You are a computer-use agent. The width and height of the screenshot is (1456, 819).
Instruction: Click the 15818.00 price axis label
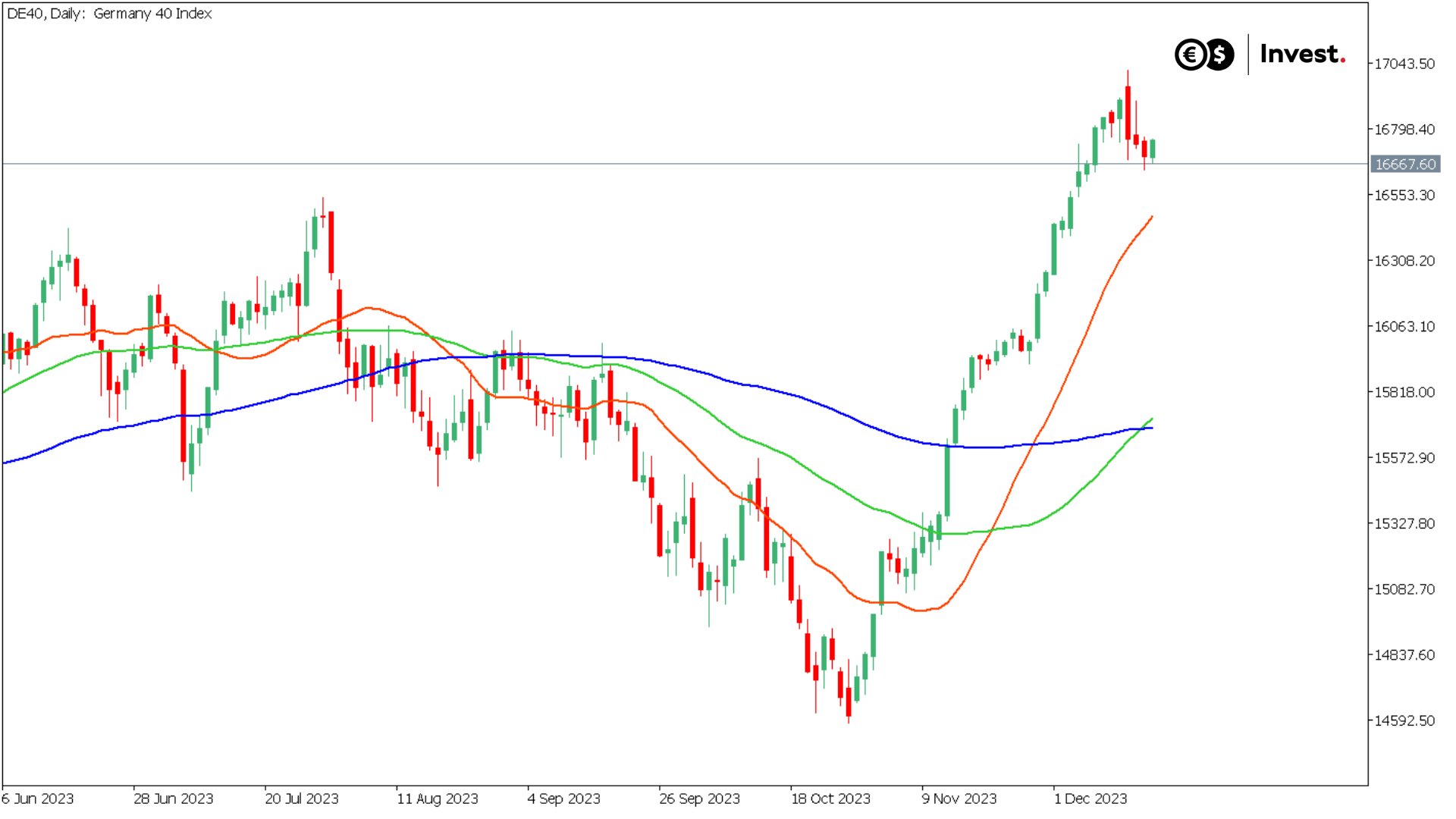coord(1404,392)
